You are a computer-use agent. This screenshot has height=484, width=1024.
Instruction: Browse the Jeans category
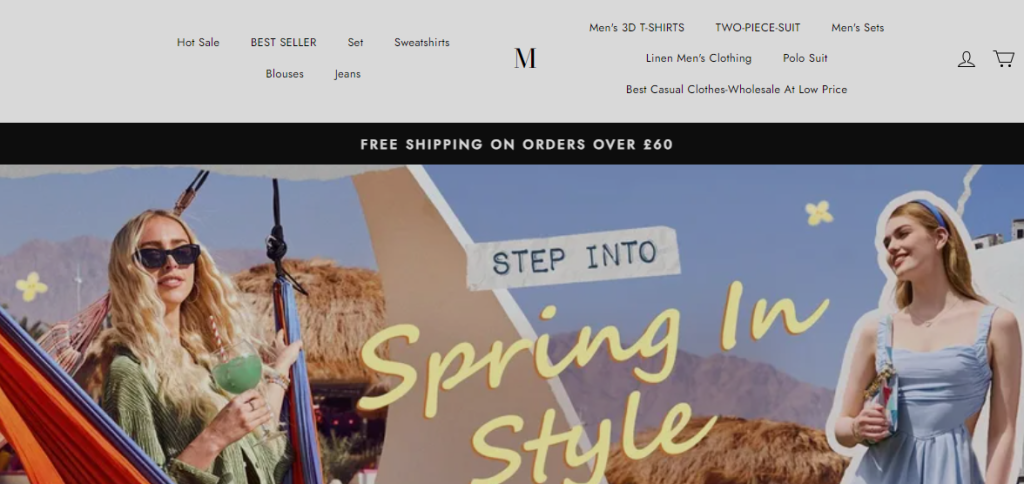[x=347, y=74]
